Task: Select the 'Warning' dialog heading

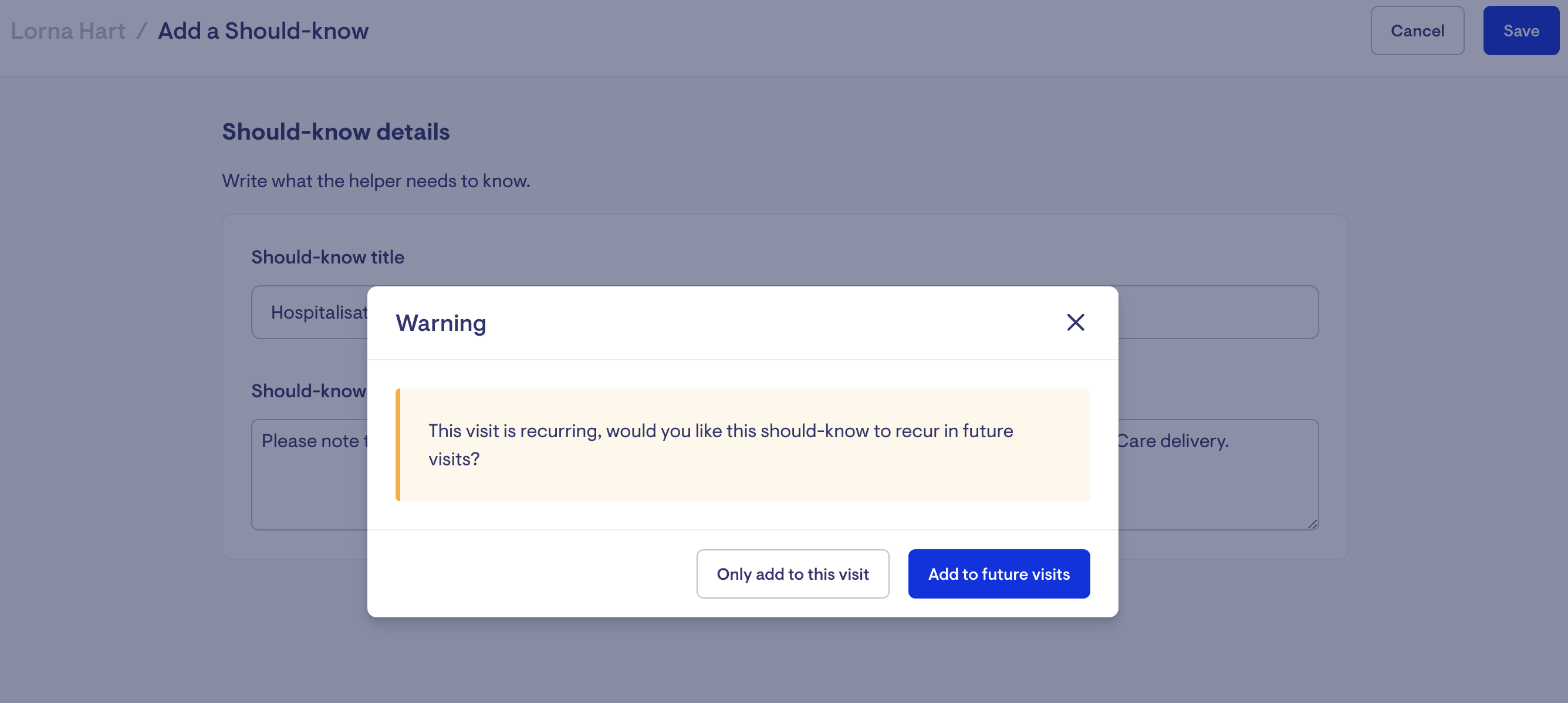Action: pyautogui.click(x=441, y=323)
